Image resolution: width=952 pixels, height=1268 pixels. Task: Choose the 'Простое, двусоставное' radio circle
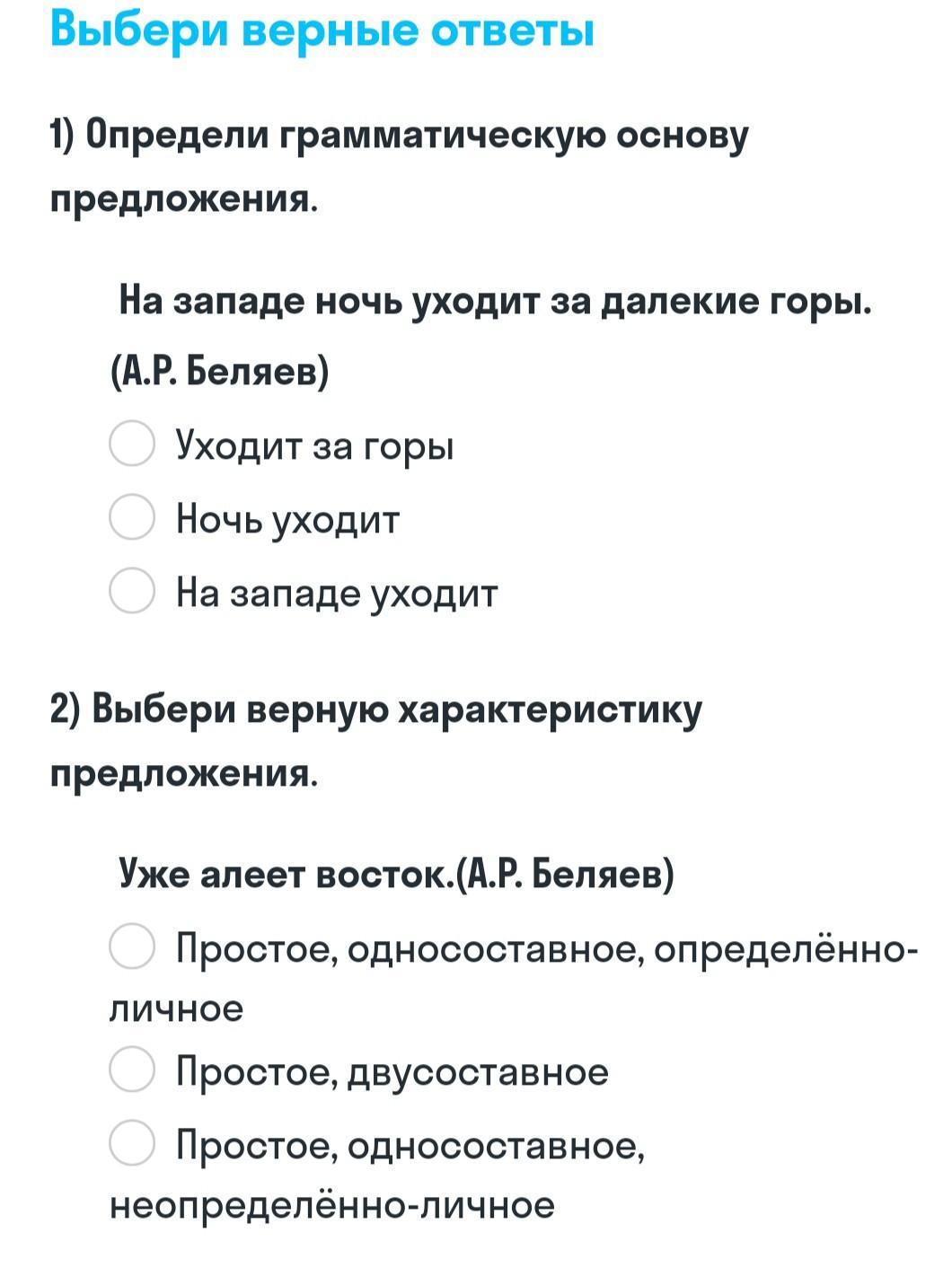pos(132,1070)
